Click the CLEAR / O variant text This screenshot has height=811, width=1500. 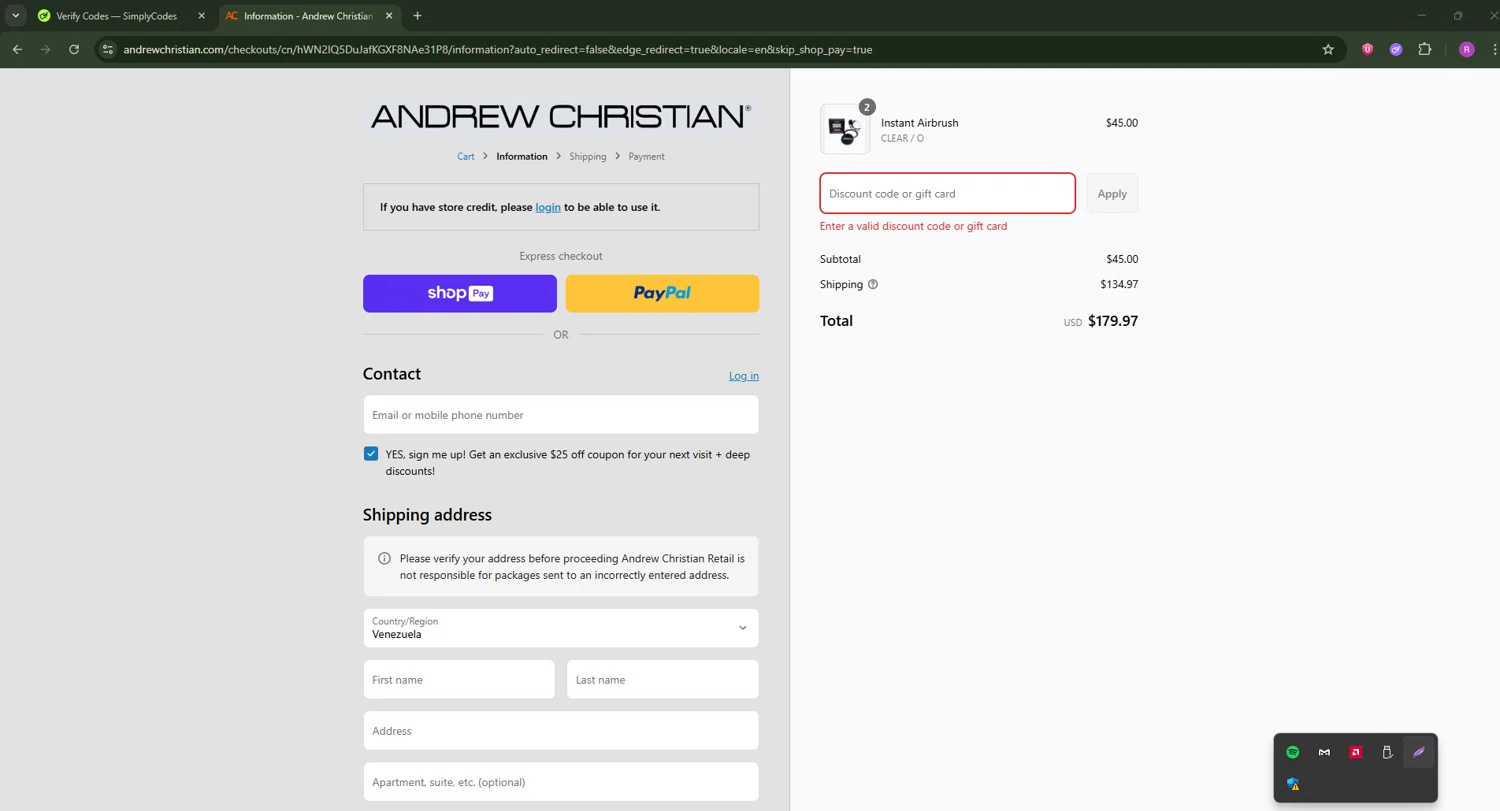click(902, 138)
